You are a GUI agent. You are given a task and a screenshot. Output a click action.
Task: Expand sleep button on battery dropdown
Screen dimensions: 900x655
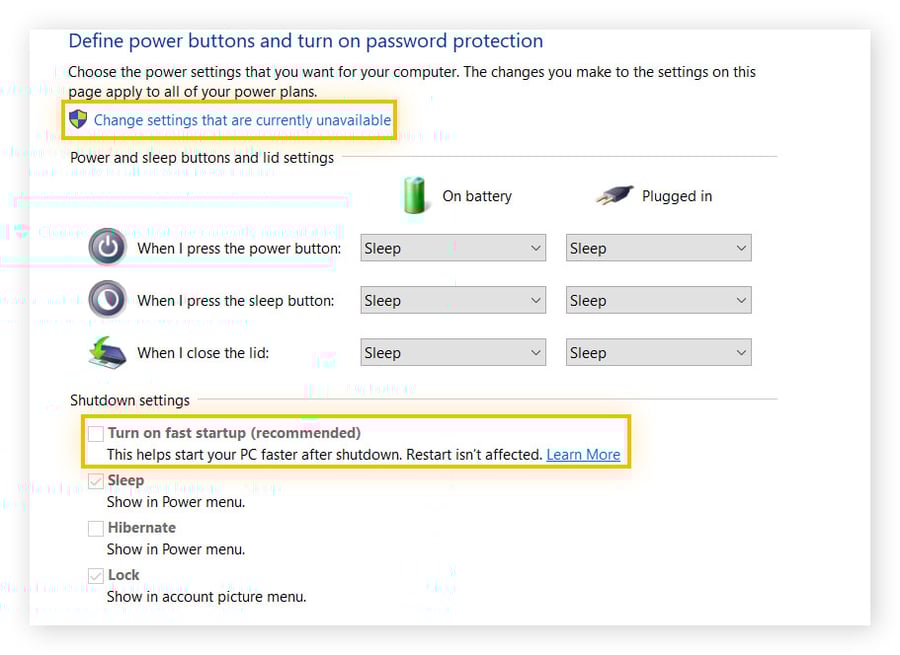(x=453, y=300)
